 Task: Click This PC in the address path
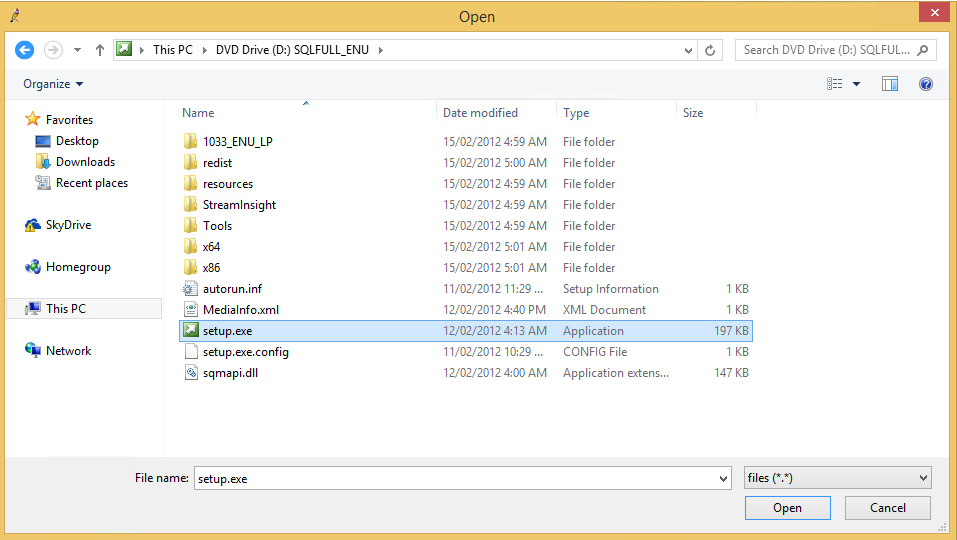pyautogui.click(x=173, y=50)
